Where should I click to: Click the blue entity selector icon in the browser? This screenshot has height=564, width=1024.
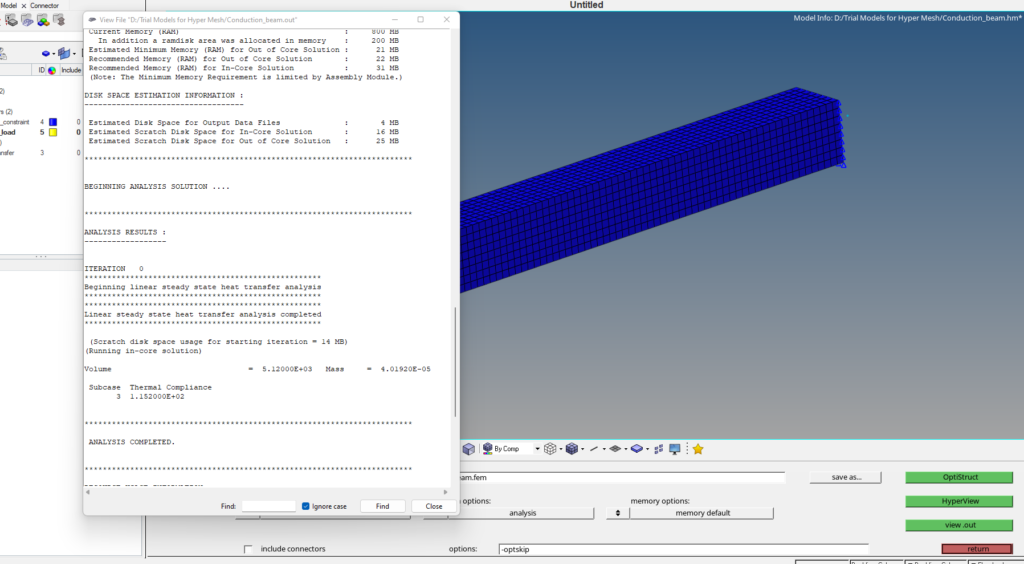[x=45, y=54]
